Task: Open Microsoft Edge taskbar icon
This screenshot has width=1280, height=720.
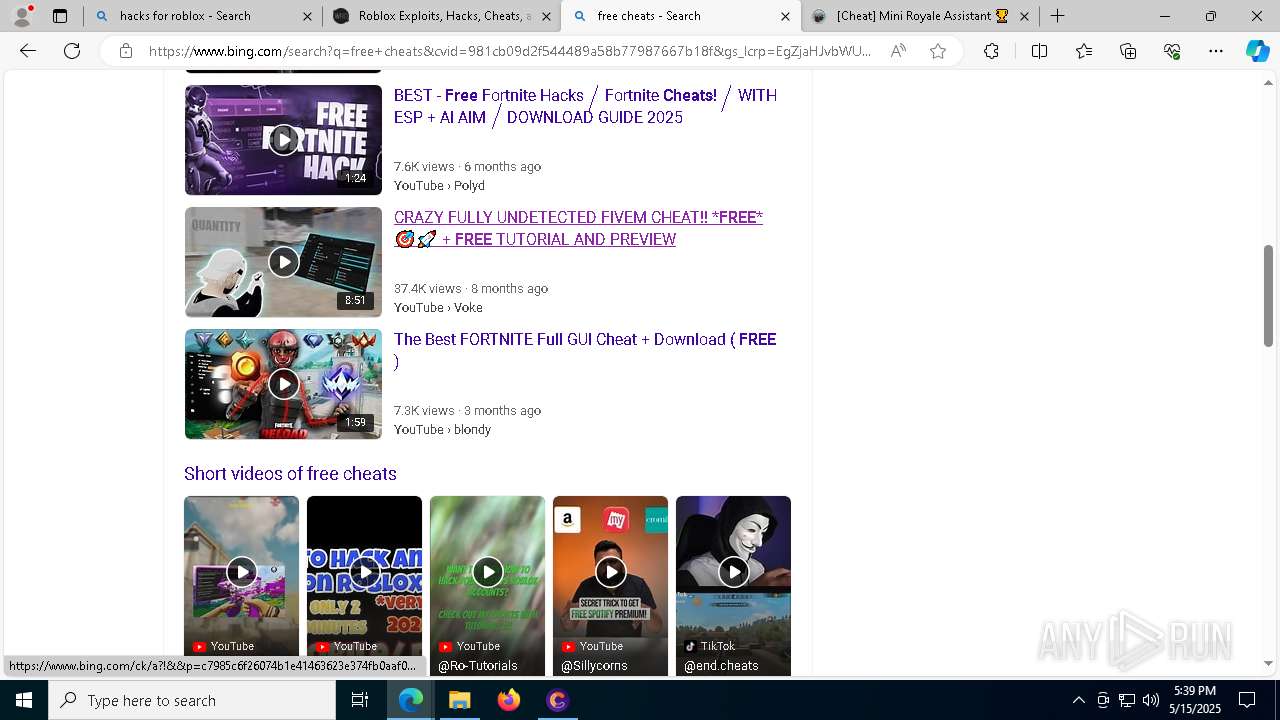Action: (x=411, y=700)
